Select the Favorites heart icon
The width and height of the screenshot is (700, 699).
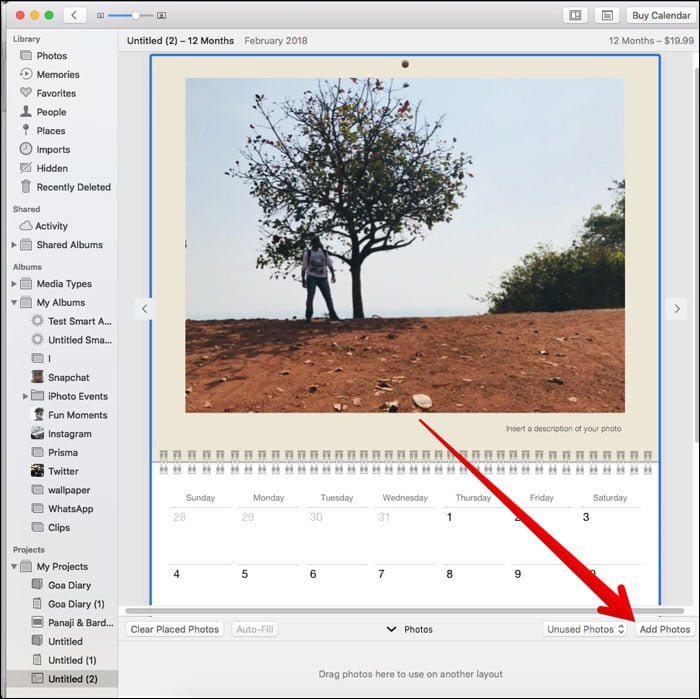coord(26,92)
